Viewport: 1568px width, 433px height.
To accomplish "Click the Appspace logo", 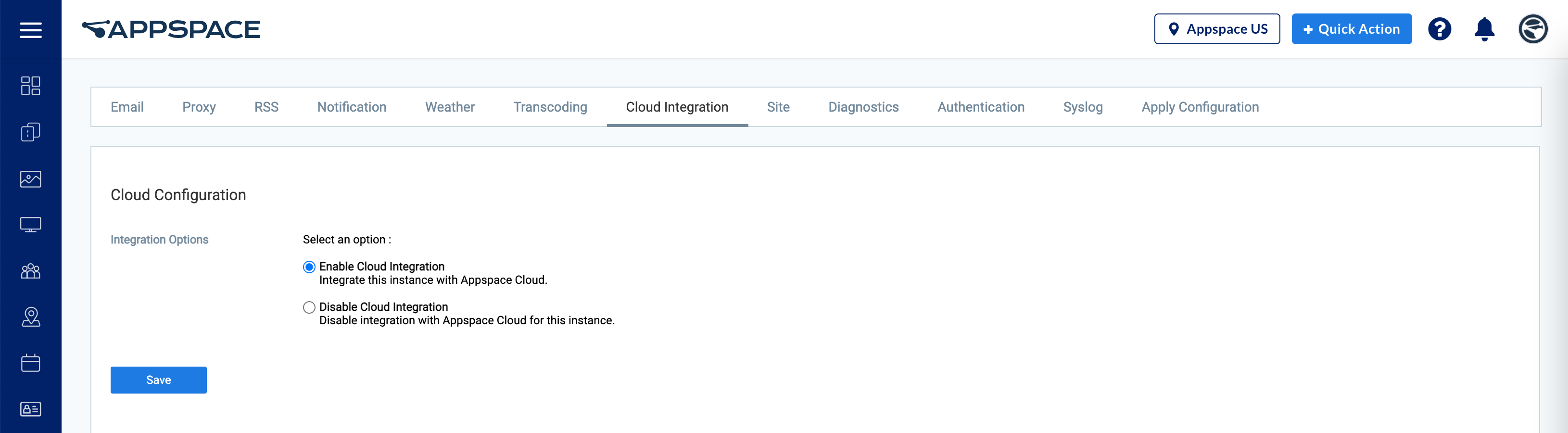I will coord(171,29).
